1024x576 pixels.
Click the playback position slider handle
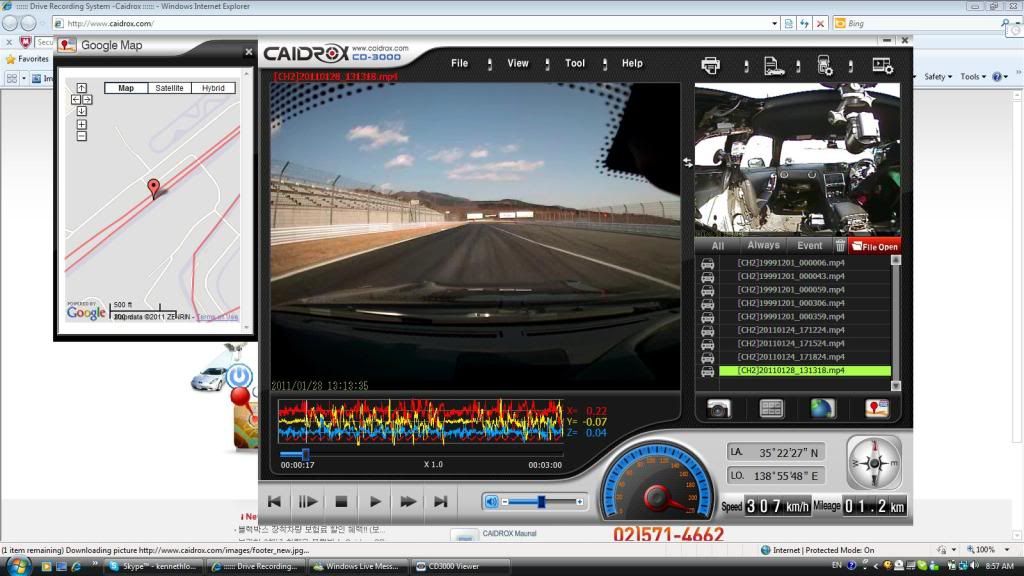[x=305, y=454]
